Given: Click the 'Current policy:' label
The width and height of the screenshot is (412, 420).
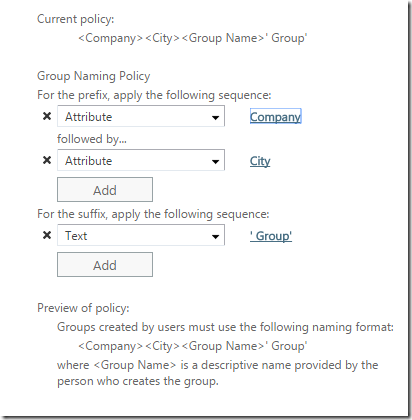Looking at the screenshot, I should 76,19.
